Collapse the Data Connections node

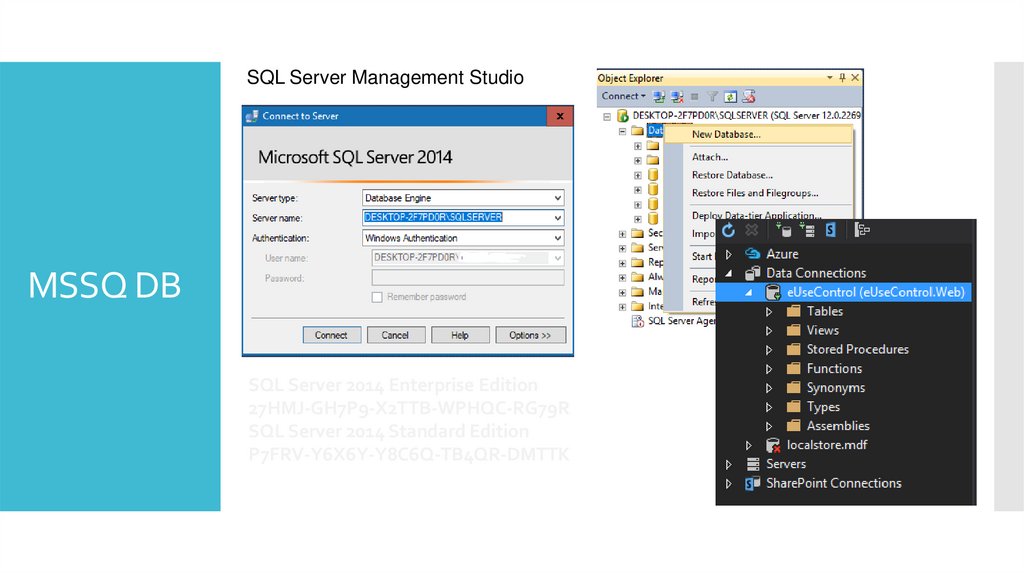729,273
